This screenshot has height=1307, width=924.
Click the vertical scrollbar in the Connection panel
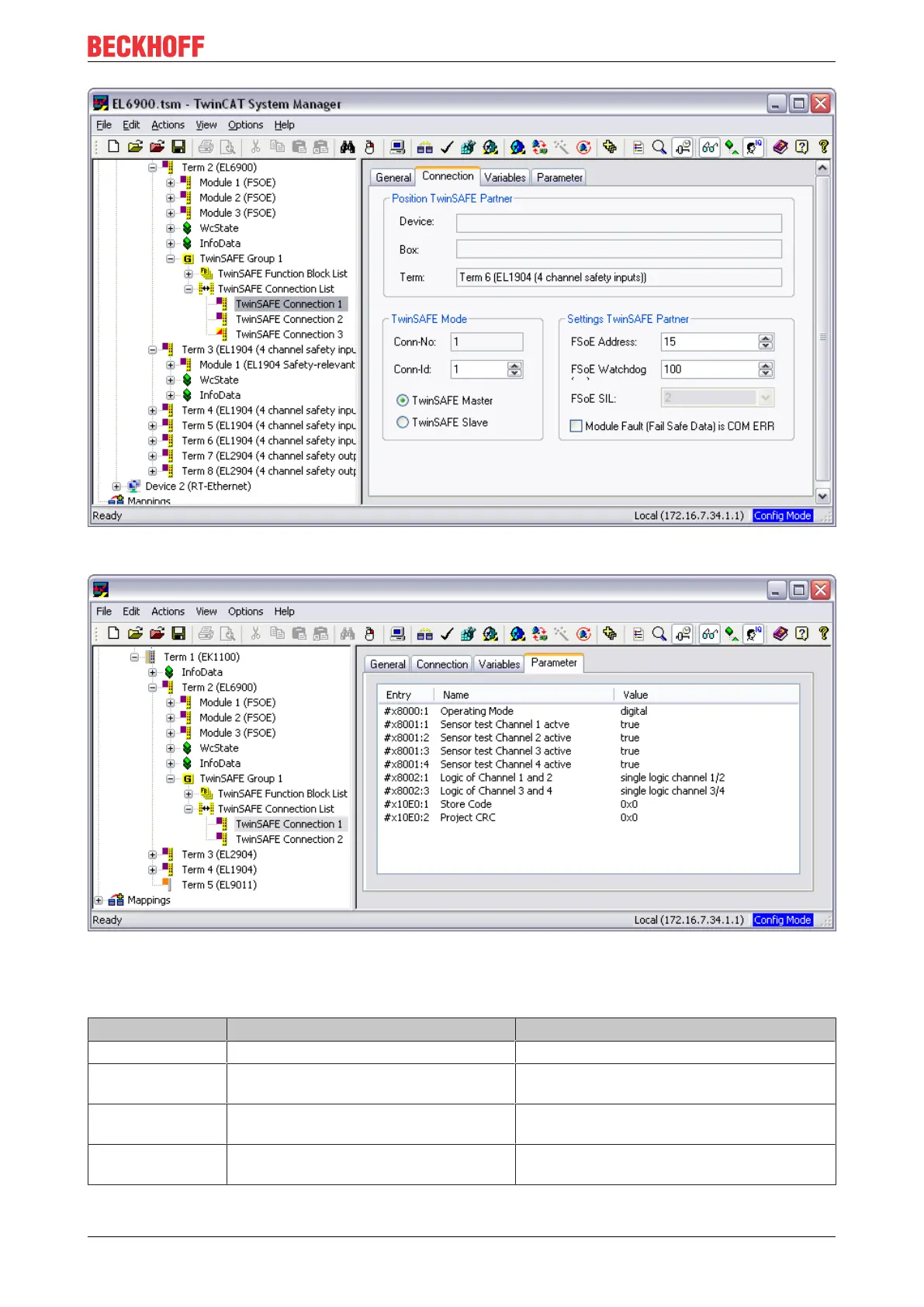[823, 331]
